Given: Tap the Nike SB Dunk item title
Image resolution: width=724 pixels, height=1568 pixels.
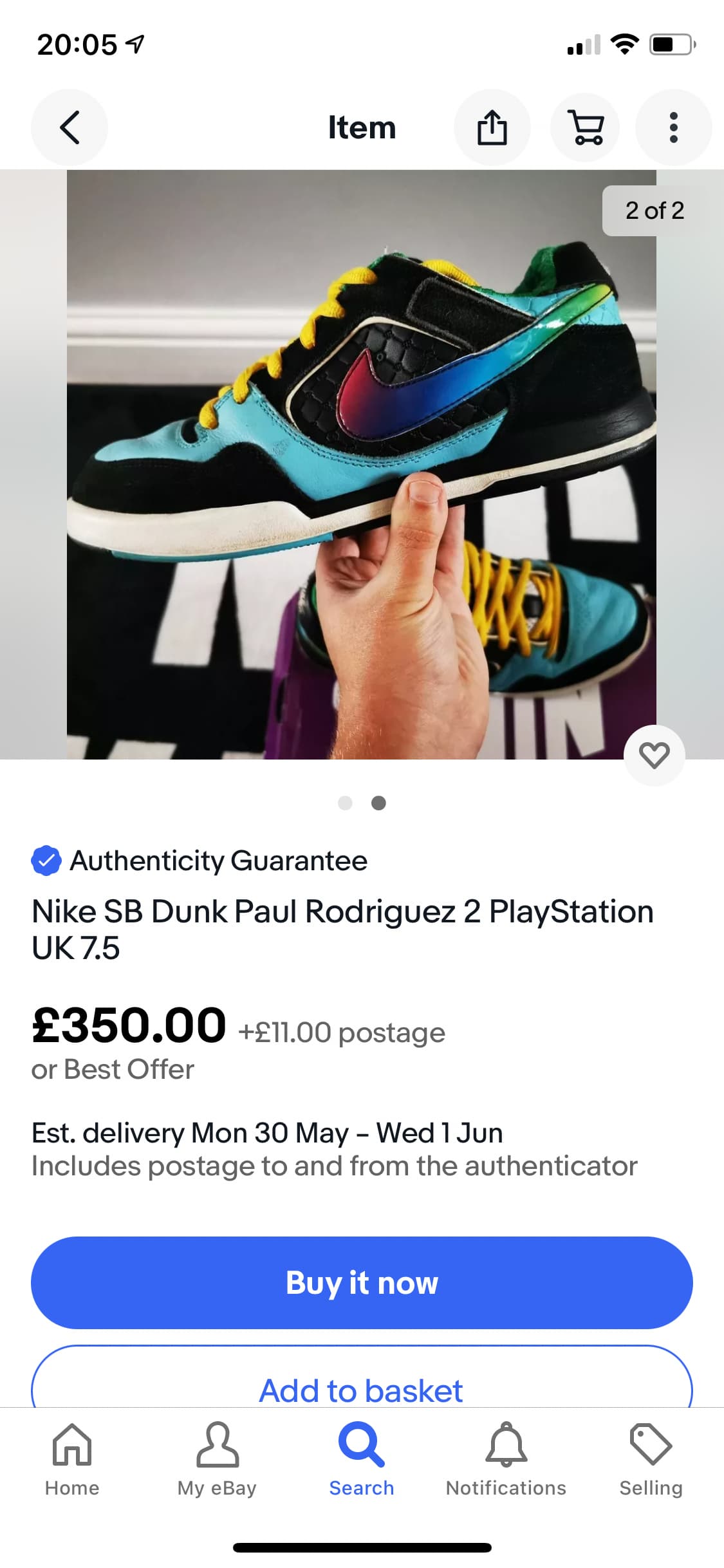Looking at the screenshot, I should (x=342, y=929).
